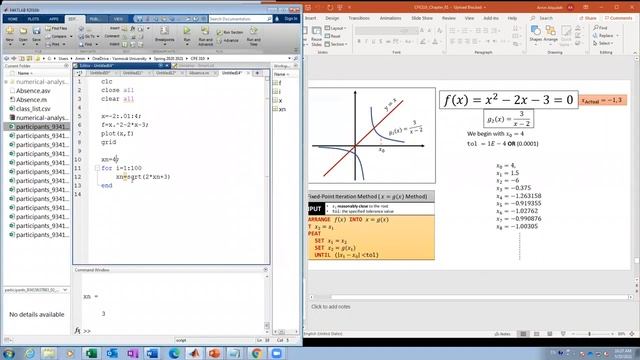This screenshot has width=640, height=360.
Task: Click the Open folder icon in MATLAB
Action: [23, 31]
